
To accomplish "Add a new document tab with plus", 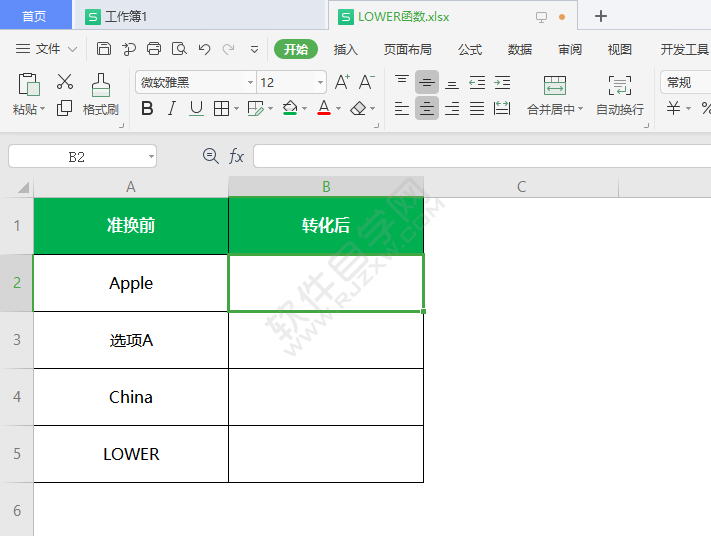I will coord(601,16).
